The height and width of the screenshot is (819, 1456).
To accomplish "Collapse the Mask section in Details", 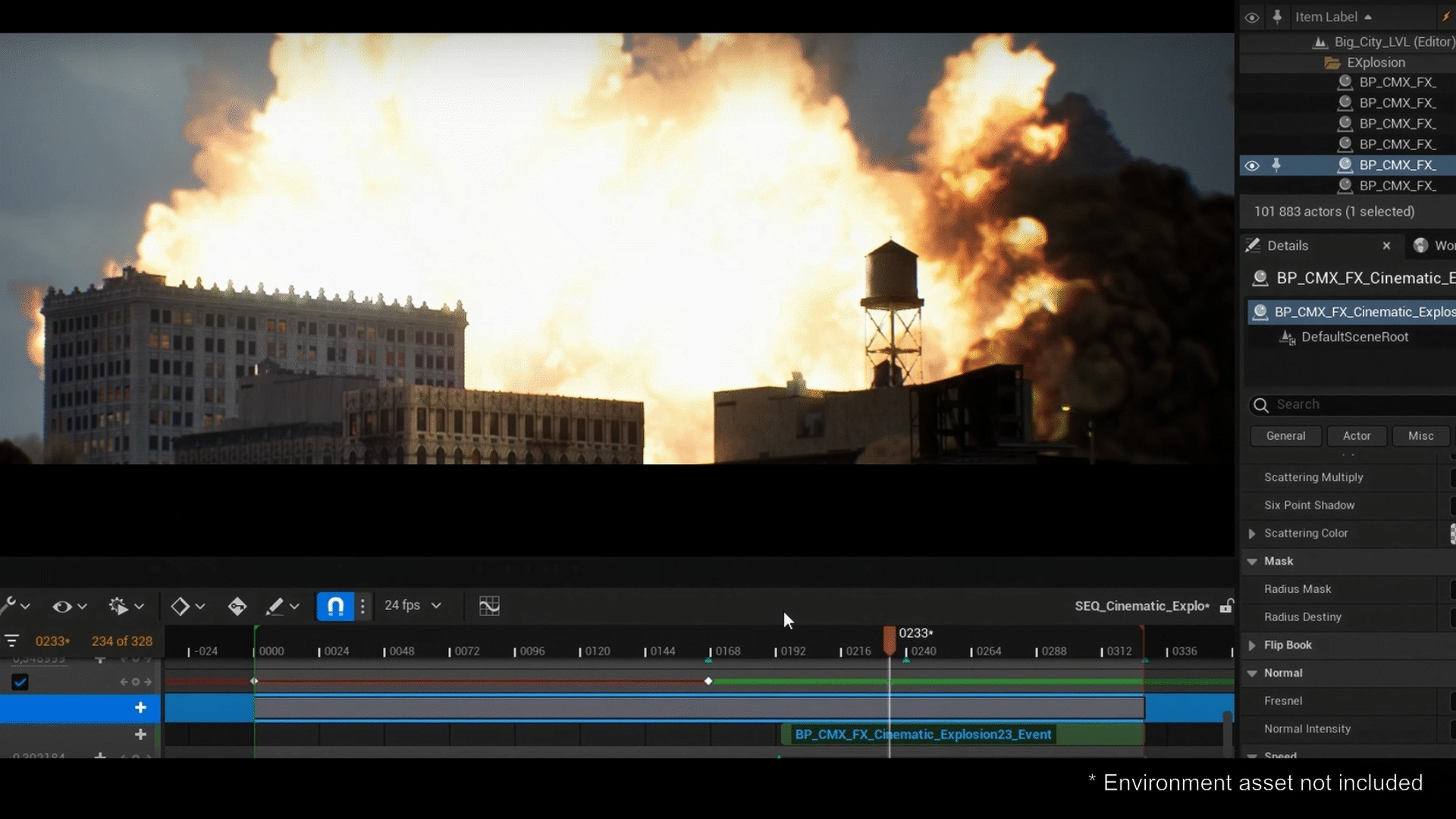I will click(x=1253, y=561).
